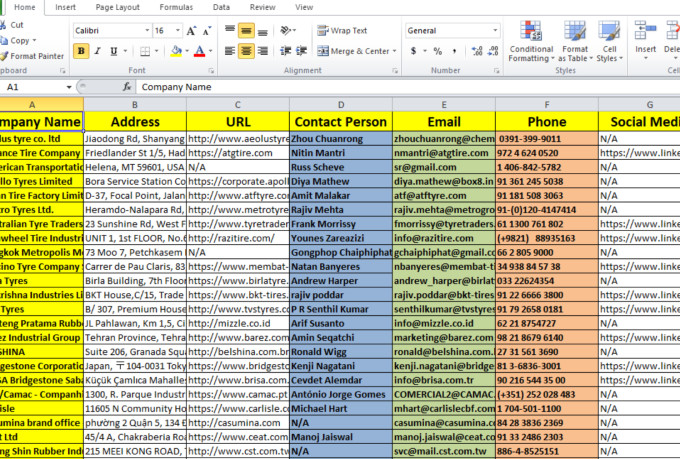Click the Insert Function fx icon
680x459 pixels.
127,87
